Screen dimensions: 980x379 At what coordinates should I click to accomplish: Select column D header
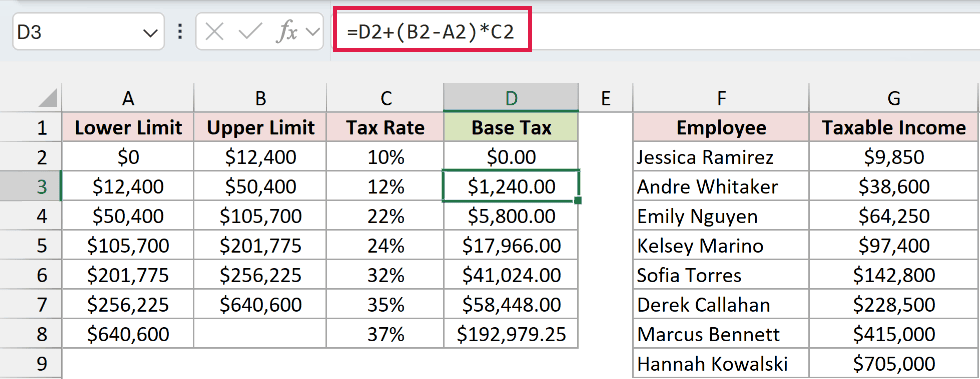pos(511,98)
